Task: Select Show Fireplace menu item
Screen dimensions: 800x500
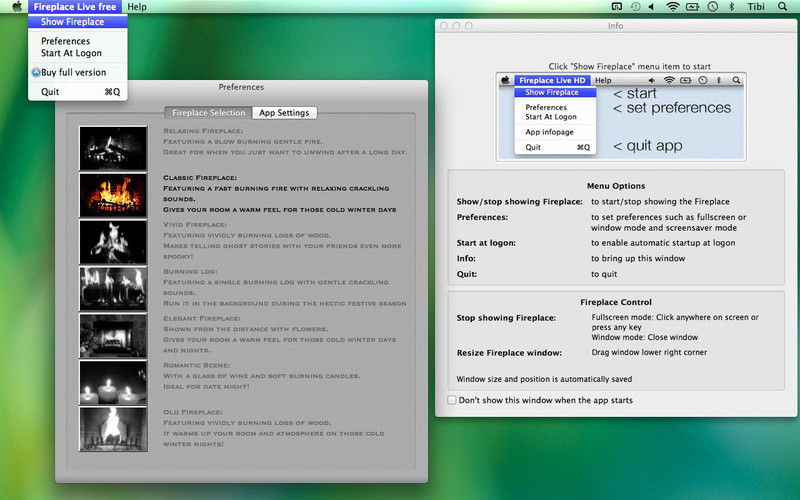Action: coord(78,22)
